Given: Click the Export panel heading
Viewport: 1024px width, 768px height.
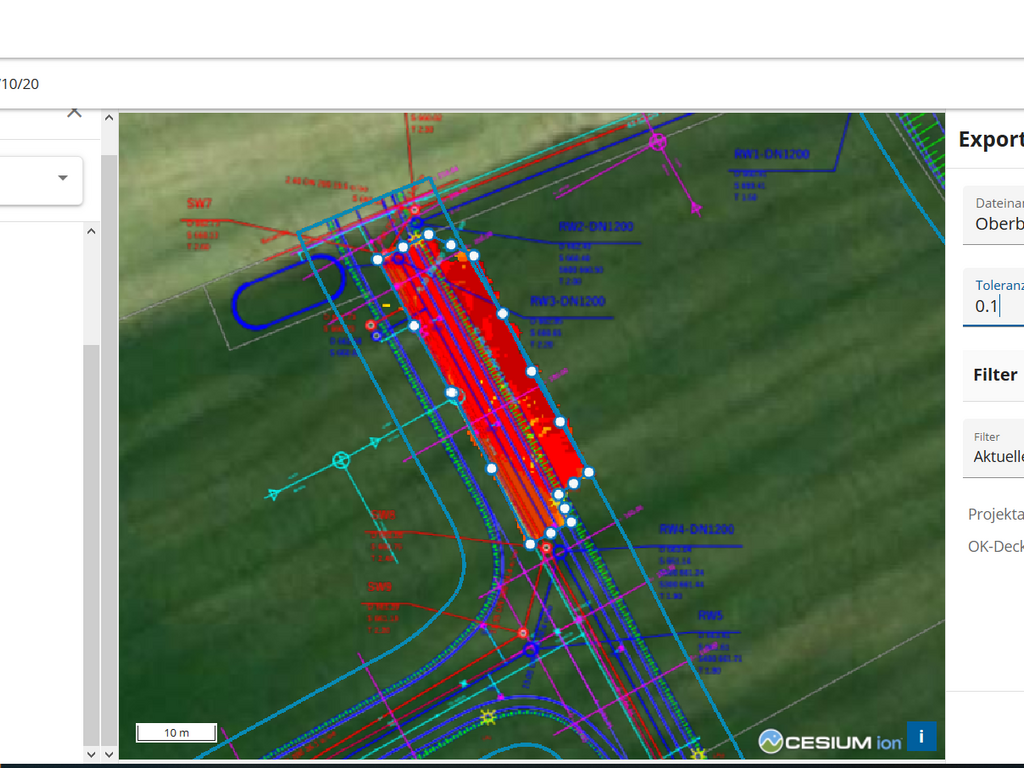Looking at the screenshot, I should click(x=991, y=139).
